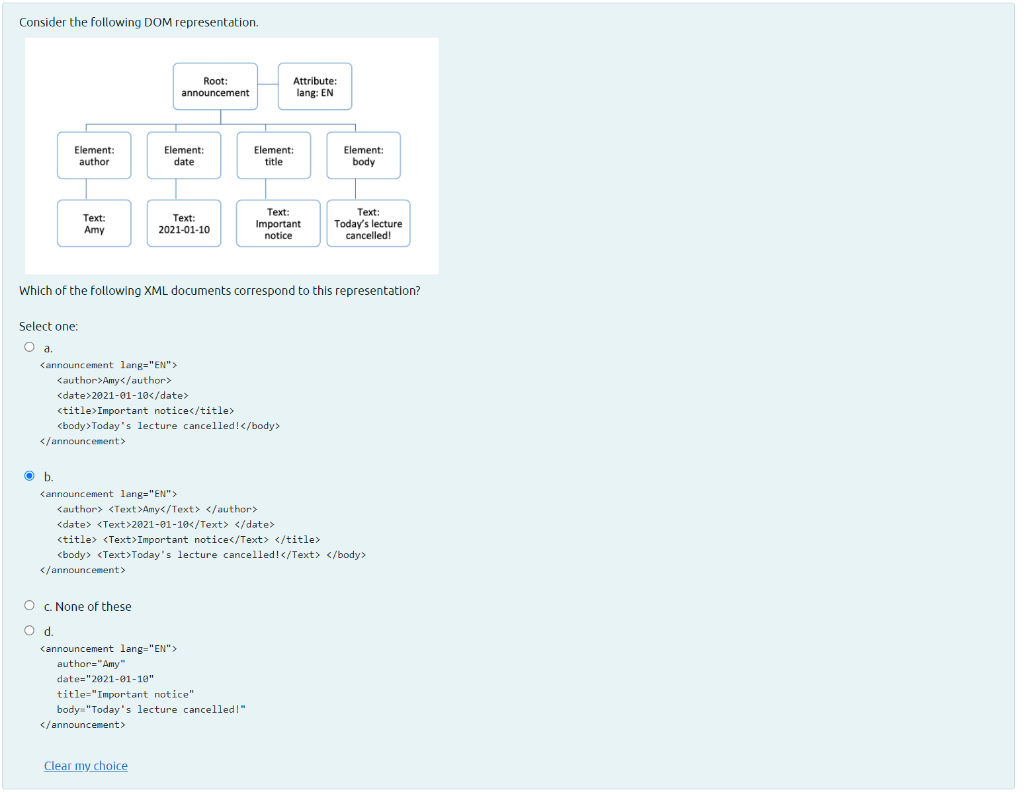The width and height of the screenshot is (1024, 792).
Task: Click the Attribute: lang: EN box
Action: [x=315, y=86]
